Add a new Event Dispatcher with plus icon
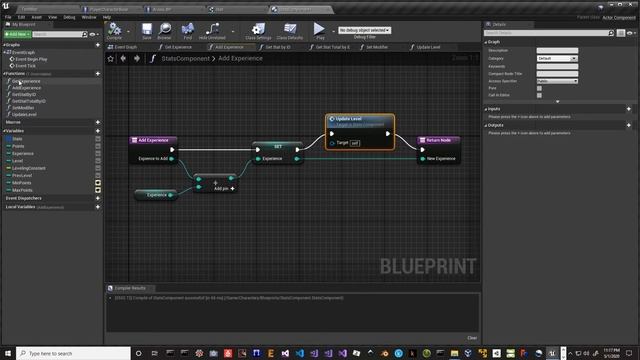The height and width of the screenshot is (360, 640). pos(98,198)
